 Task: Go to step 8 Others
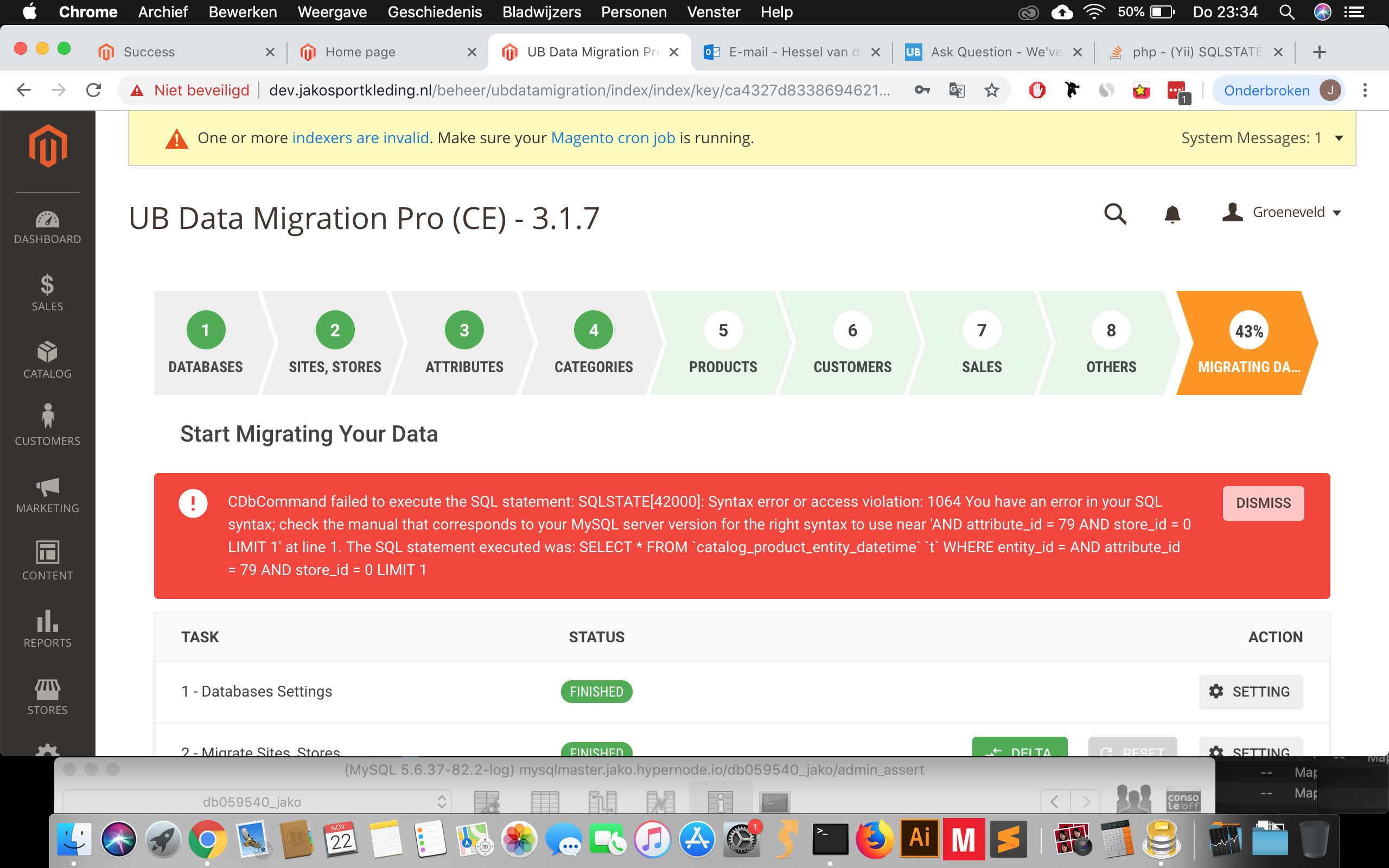(x=1111, y=342)
